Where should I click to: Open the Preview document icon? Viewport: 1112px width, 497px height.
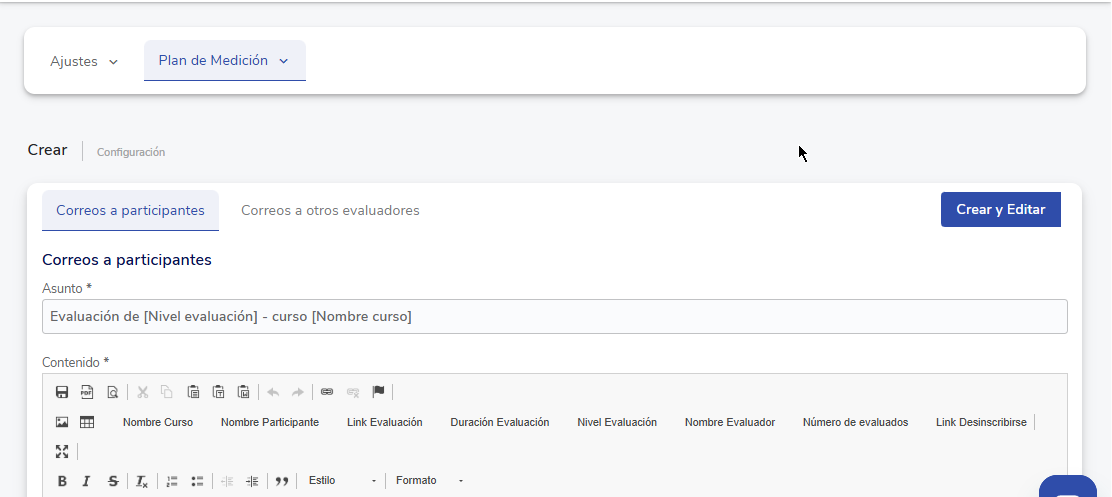[112, 392]
